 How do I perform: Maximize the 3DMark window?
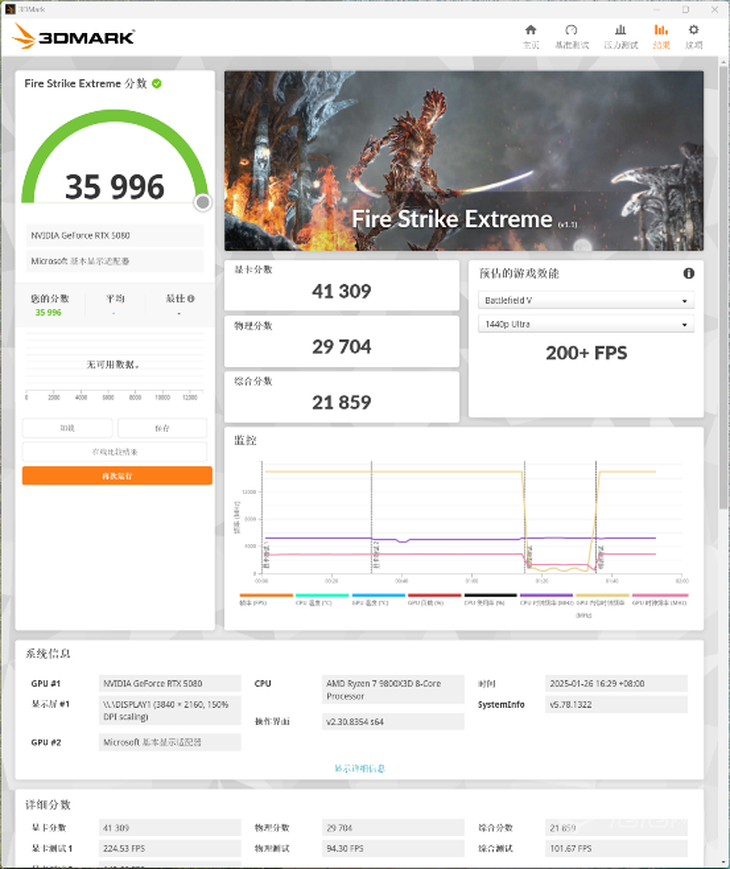pyautogui.click(x=686, y=9)
